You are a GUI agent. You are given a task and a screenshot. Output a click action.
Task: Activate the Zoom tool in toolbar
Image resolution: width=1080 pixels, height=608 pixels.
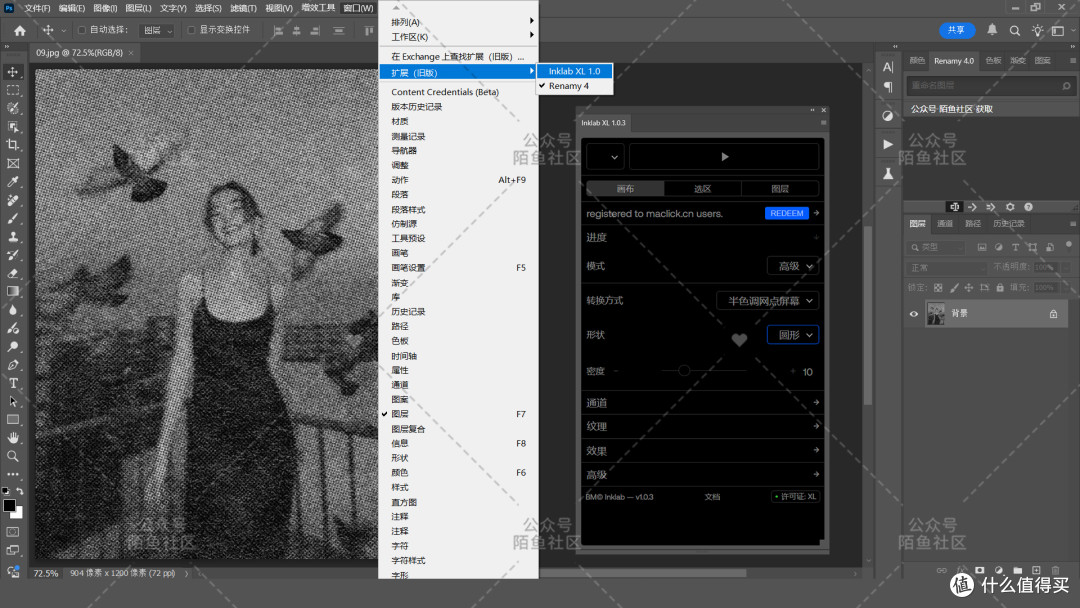pos(13,456)
